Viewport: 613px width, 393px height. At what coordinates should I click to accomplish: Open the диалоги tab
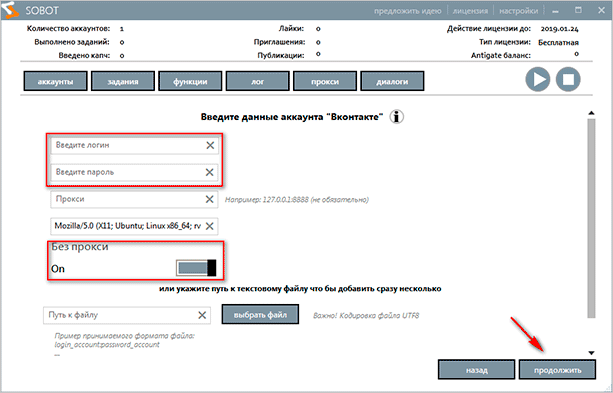click(392, 81)
